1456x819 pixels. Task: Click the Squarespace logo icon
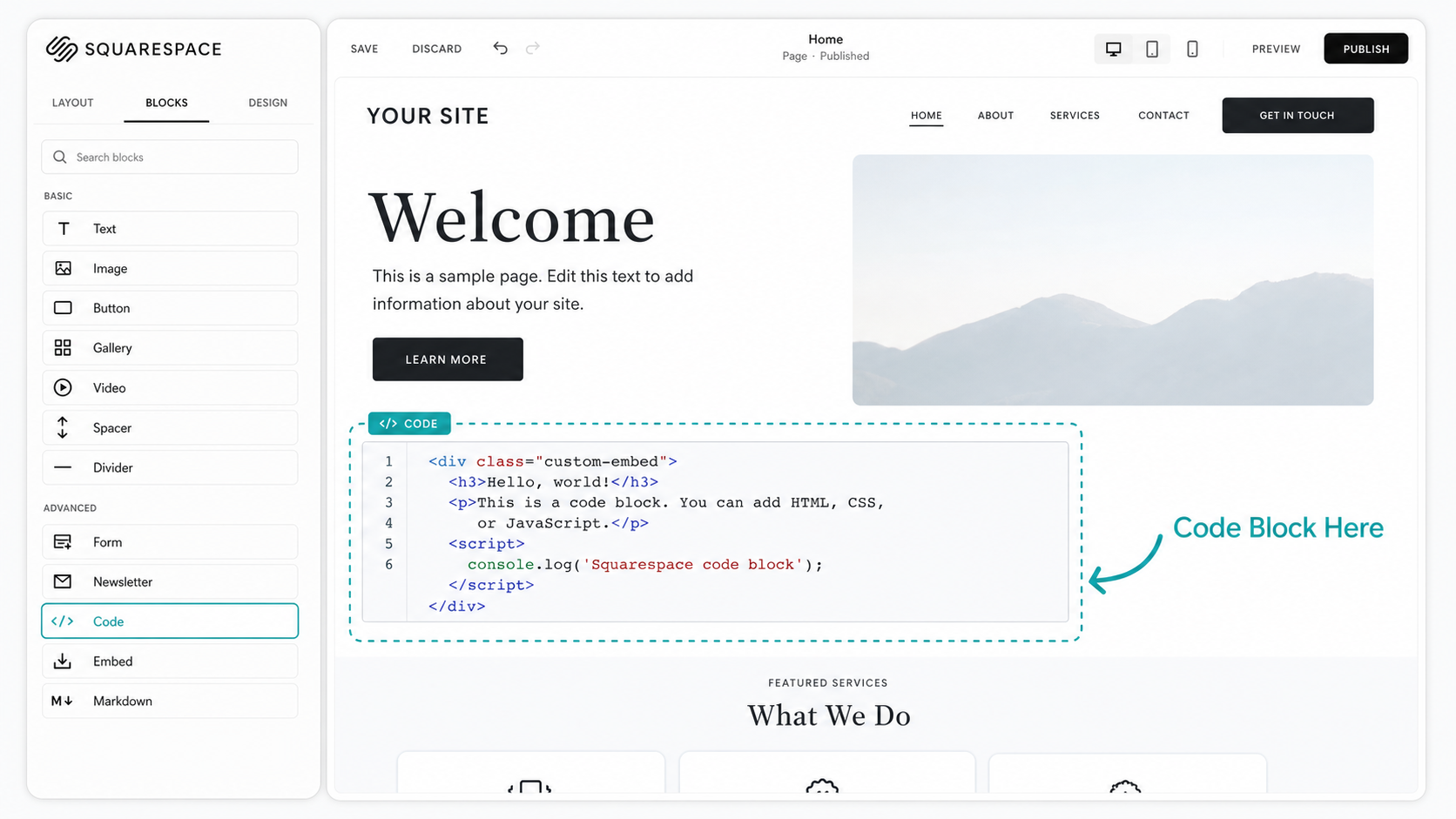(62, 49)
